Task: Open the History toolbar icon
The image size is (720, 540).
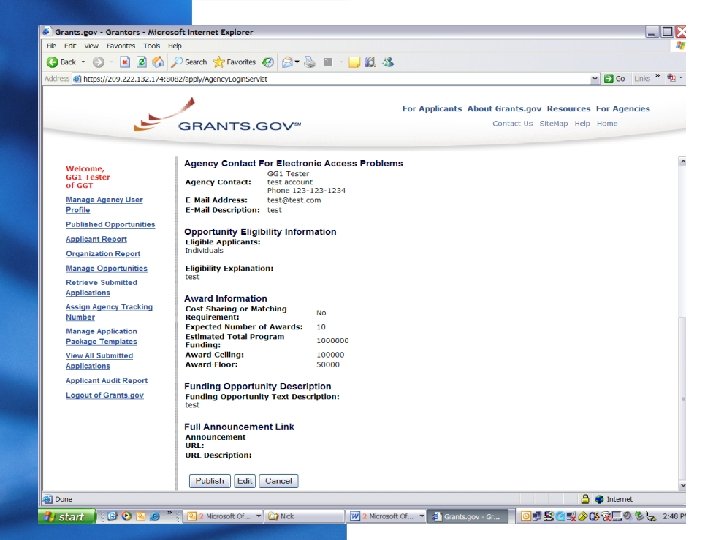Action: [x=268, y=62]
